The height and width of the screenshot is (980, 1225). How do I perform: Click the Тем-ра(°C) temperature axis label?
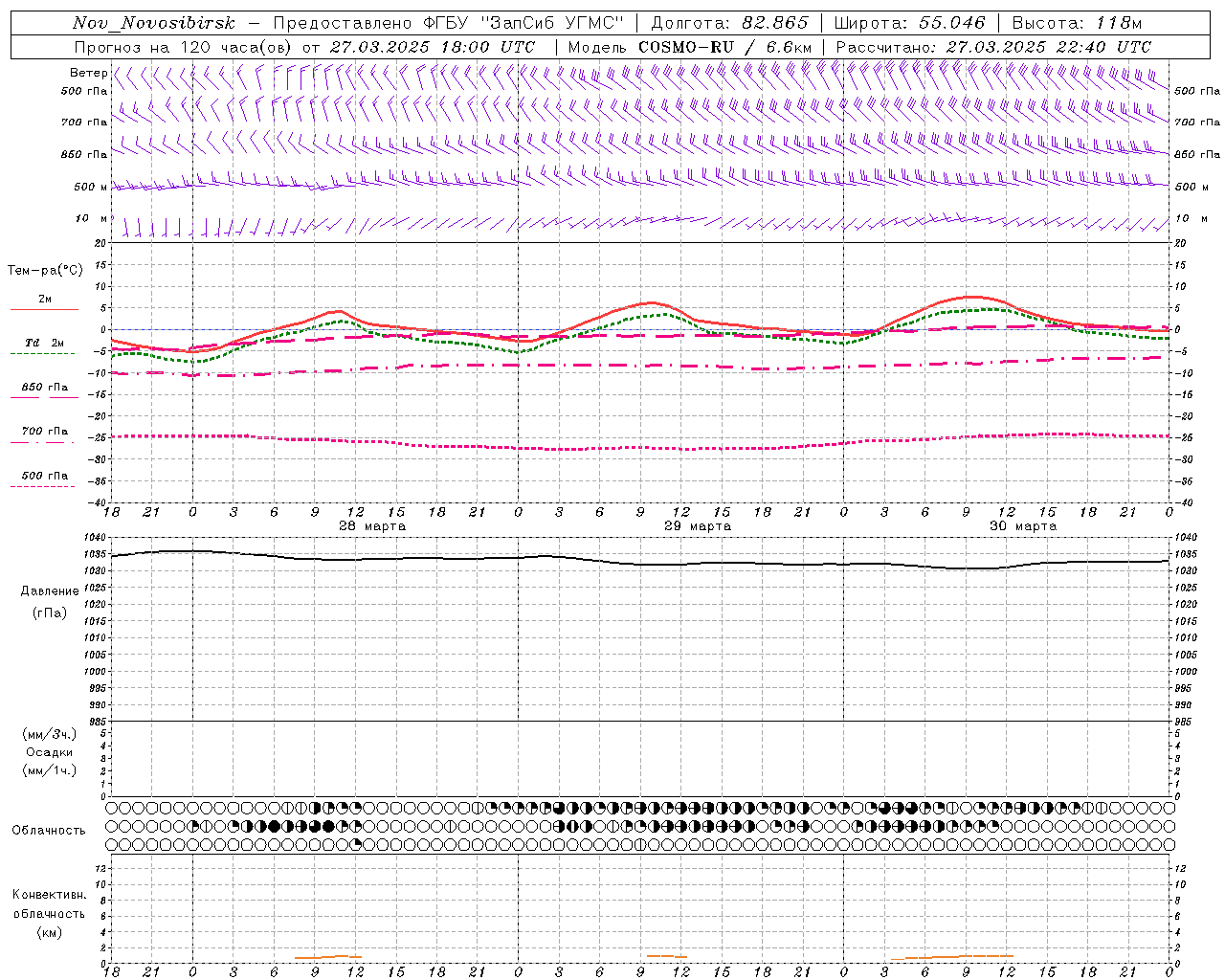(45, 270)
